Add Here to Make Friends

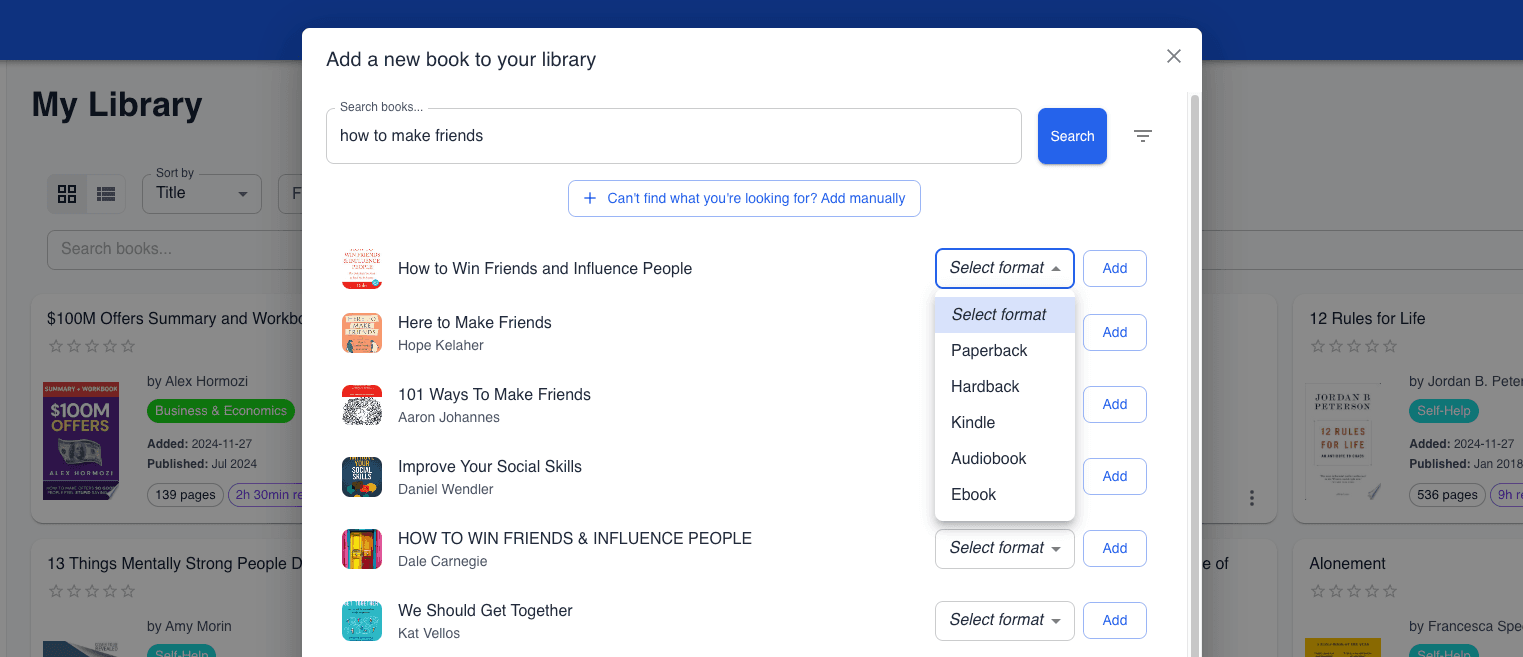[1114, 332]
